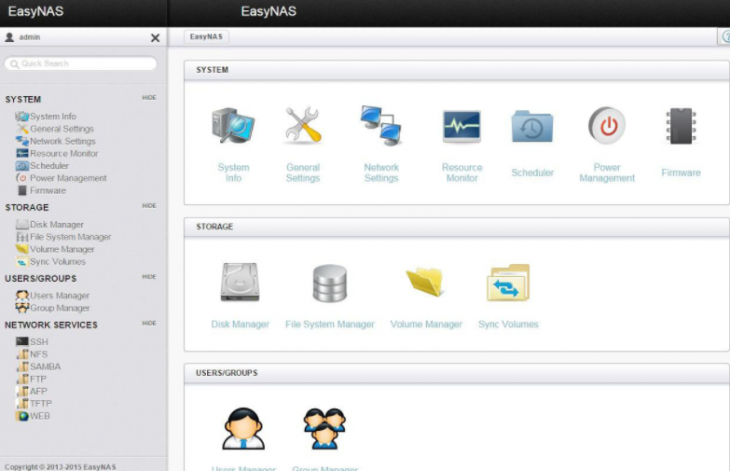The image size is (730, 471).
Task: Click the sidebar Scheduler small icon
Action: pyautogui.click(x=22, y=165)
